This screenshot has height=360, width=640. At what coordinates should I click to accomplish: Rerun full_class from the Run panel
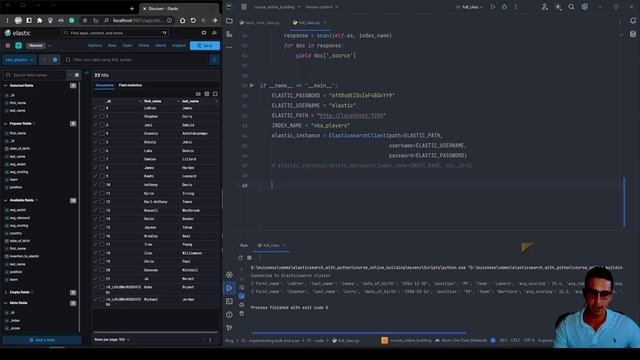point(240,258)
